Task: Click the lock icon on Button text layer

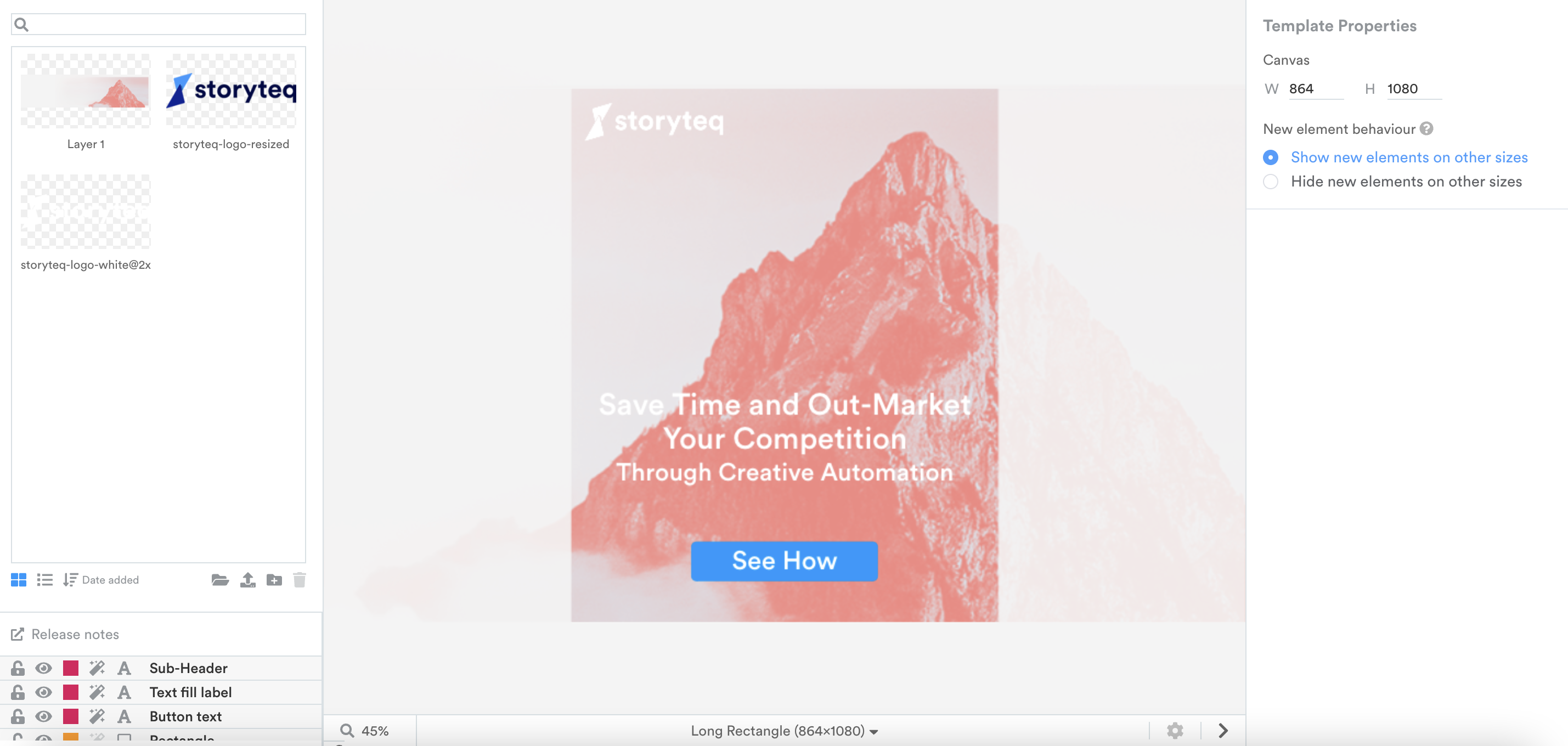Action: pos(18,716)
